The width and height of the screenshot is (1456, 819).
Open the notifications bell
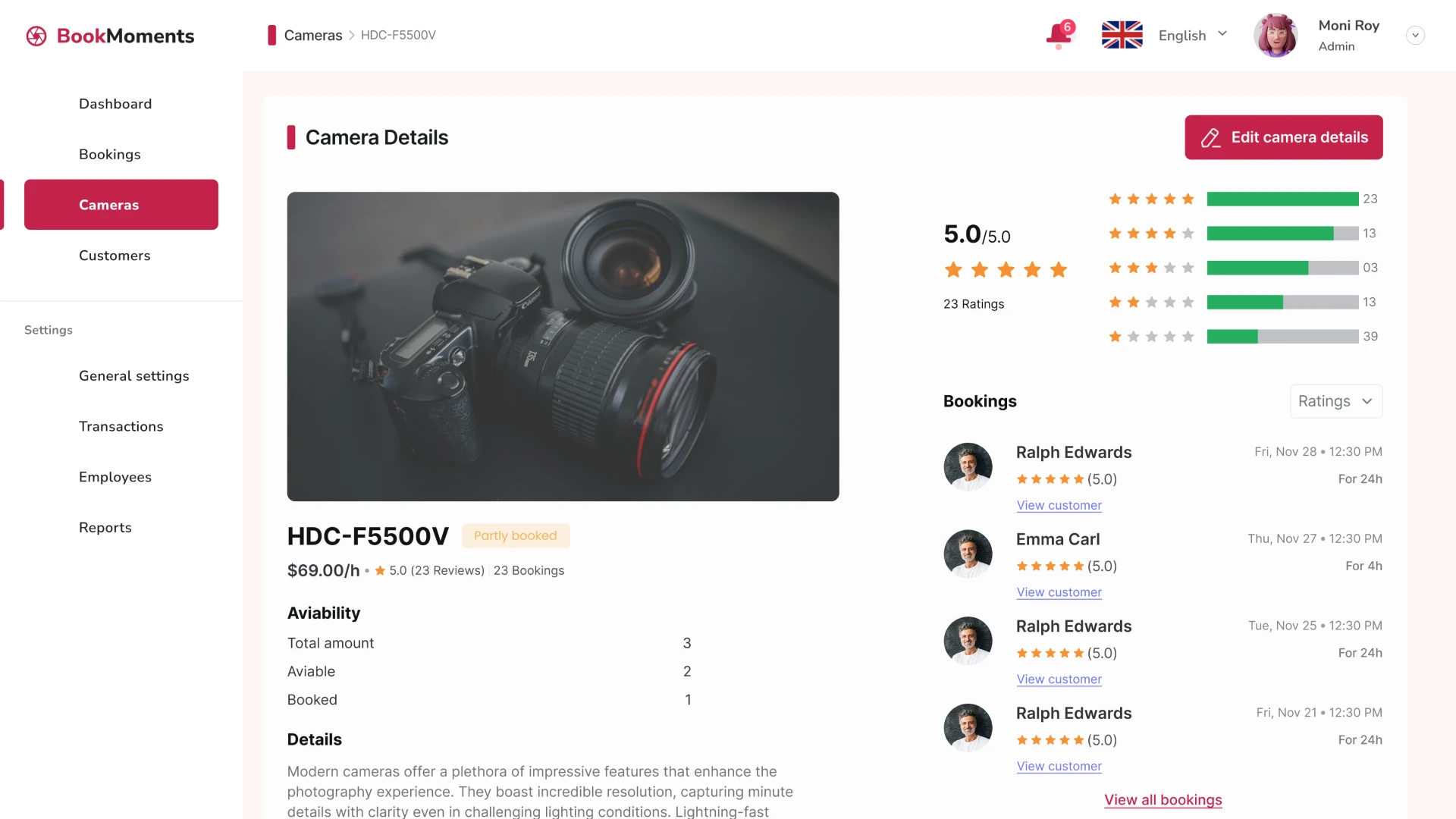(1059, 34)
